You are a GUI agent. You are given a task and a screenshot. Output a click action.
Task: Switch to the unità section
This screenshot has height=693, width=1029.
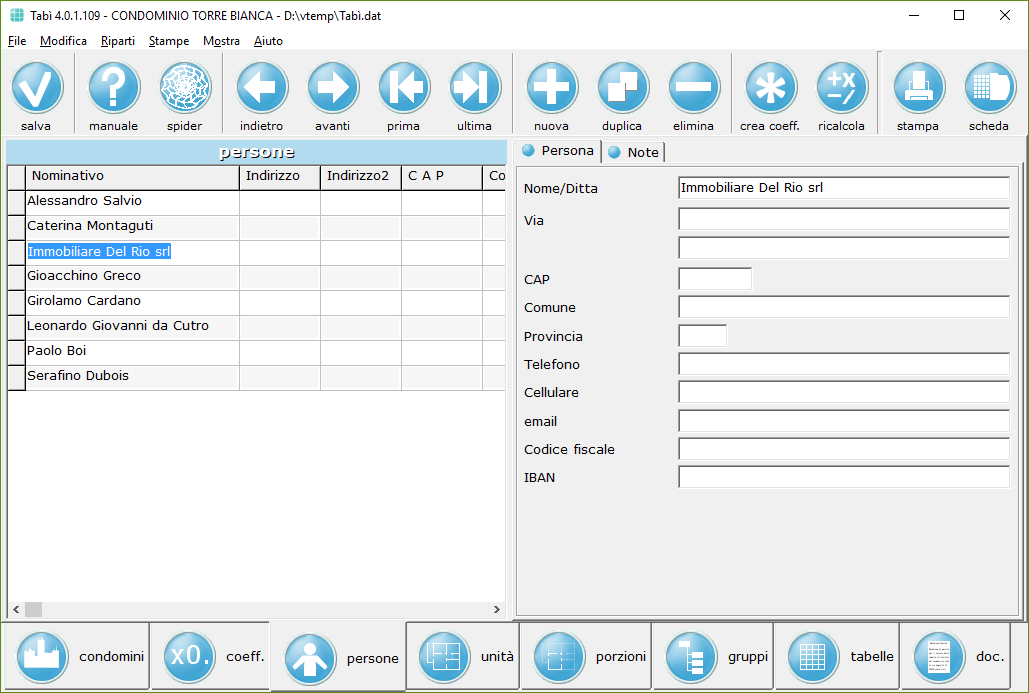coord(464,657)
